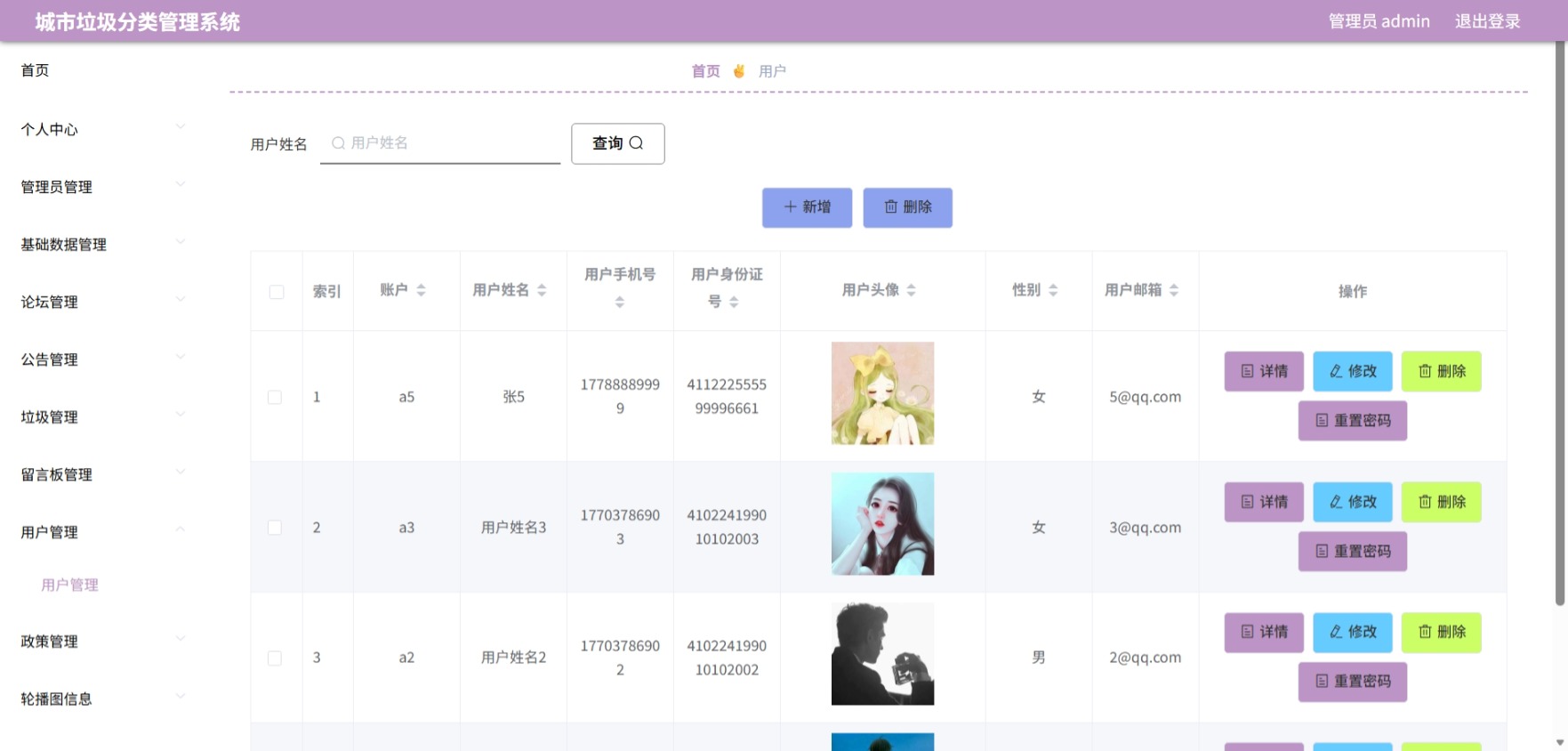The image size is (1568, 751).
Task: Tick the checkbox for row a2
Action: [x=275, y=658]
